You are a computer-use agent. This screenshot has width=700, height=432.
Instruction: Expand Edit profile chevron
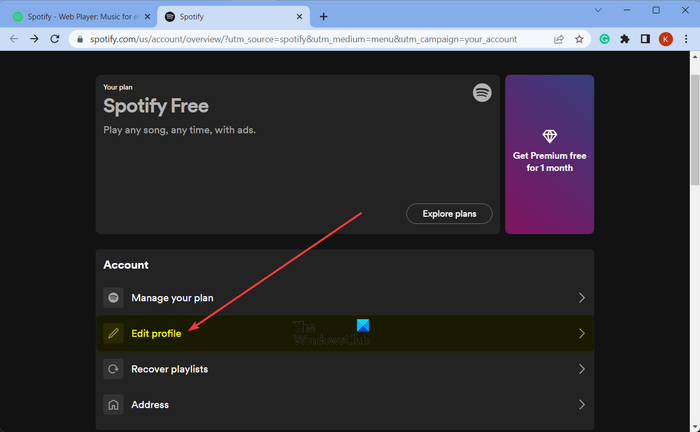(582, 333)
